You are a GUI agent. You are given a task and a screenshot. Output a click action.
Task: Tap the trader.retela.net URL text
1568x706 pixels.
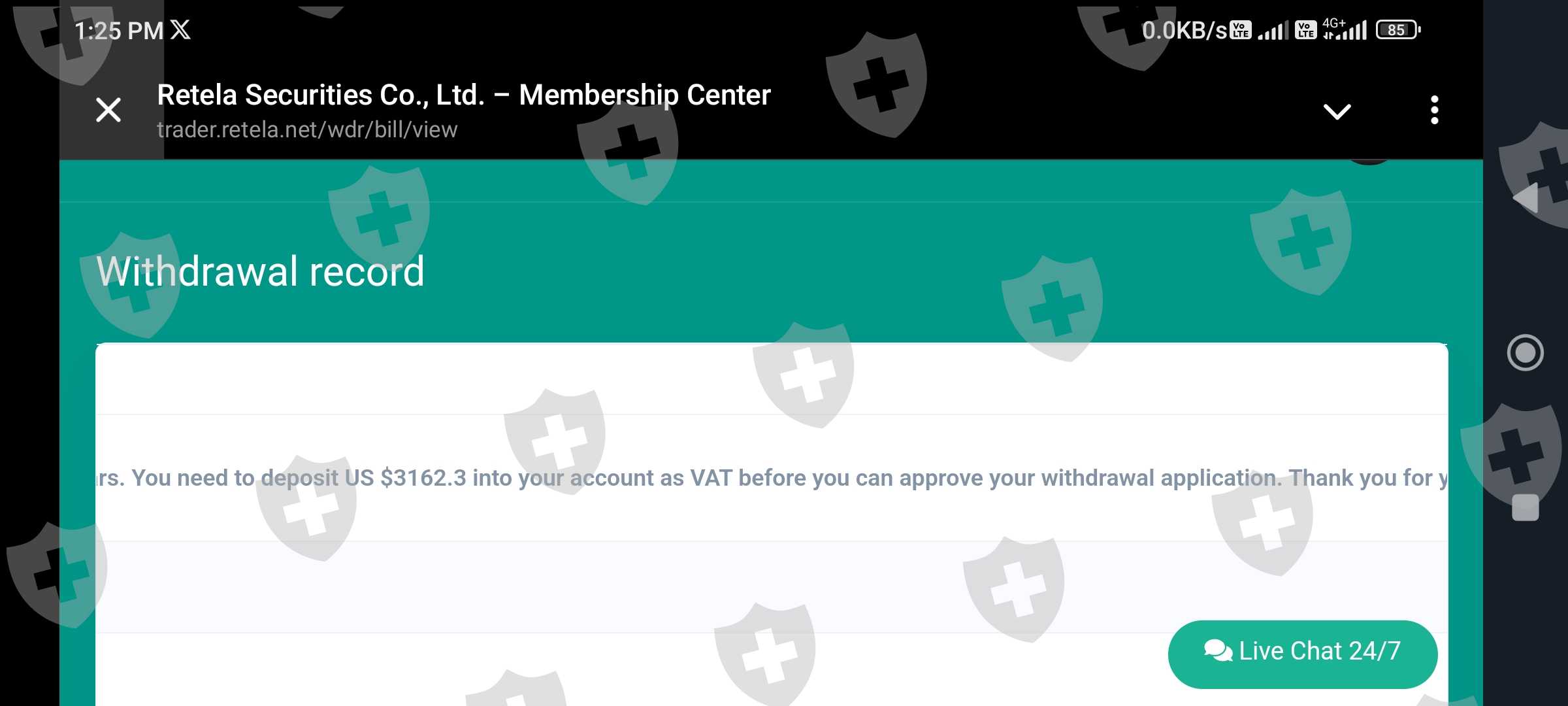point(307,129)
